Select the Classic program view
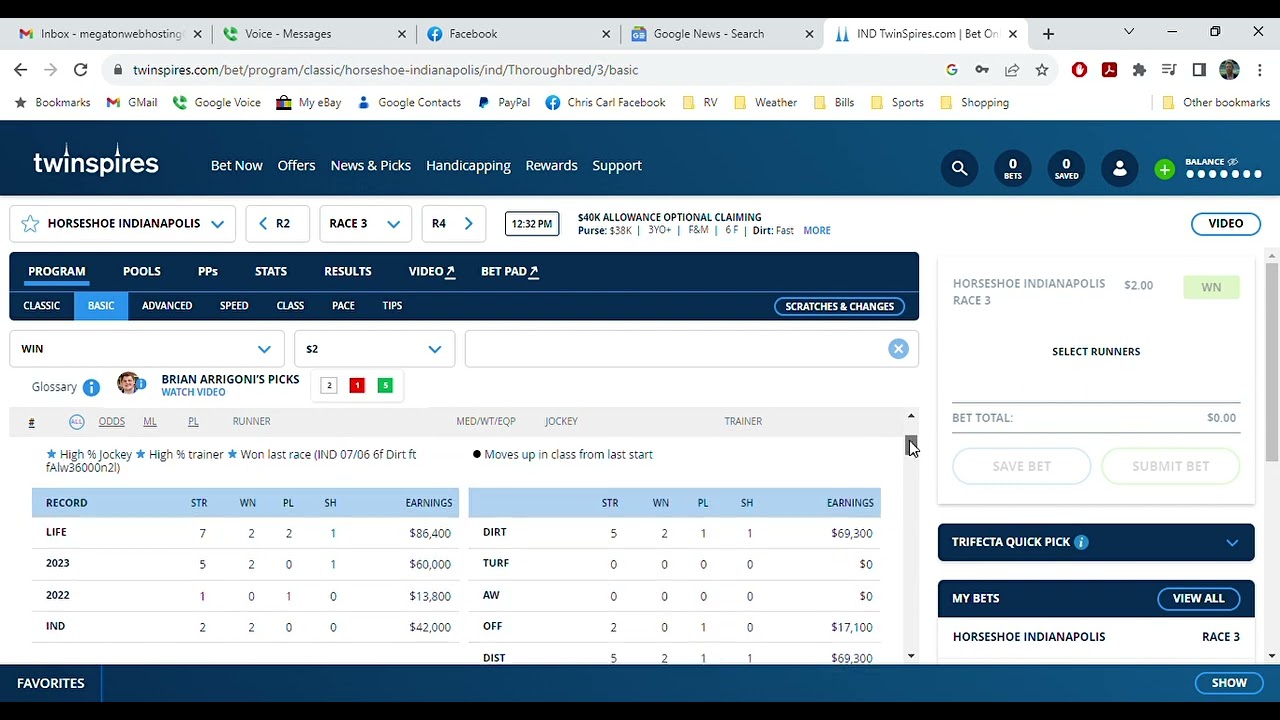This screenshot has width=1280, height=720. 42,306
